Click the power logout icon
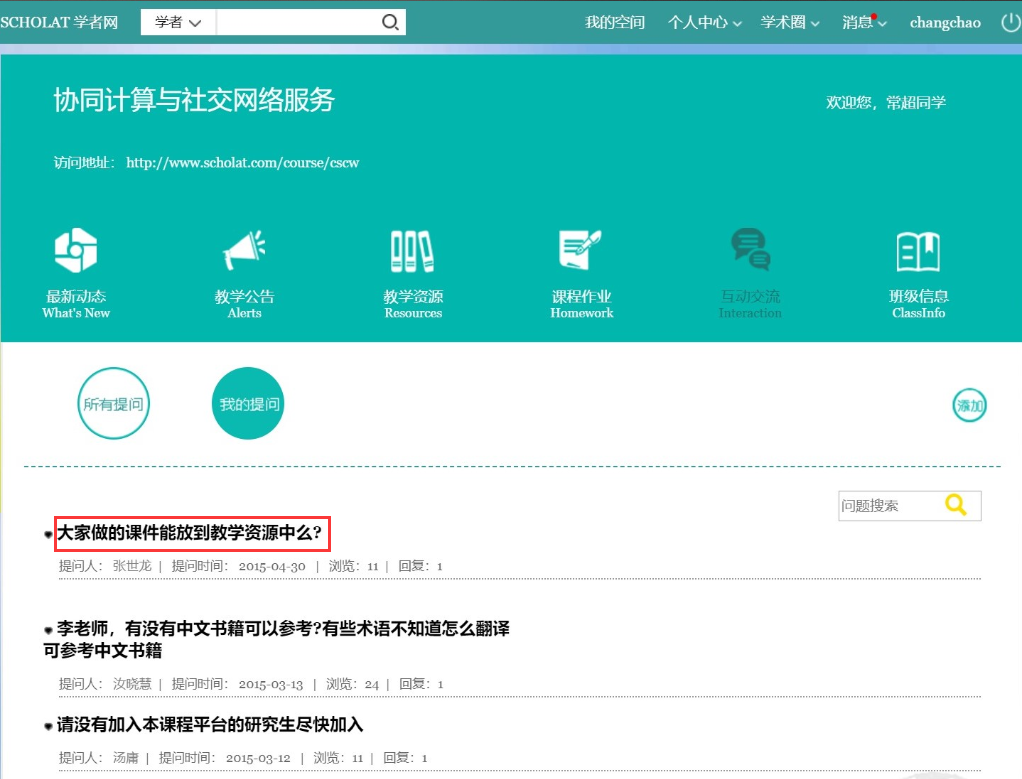This screenshot has width=1022, height=779. point(1010,22)
